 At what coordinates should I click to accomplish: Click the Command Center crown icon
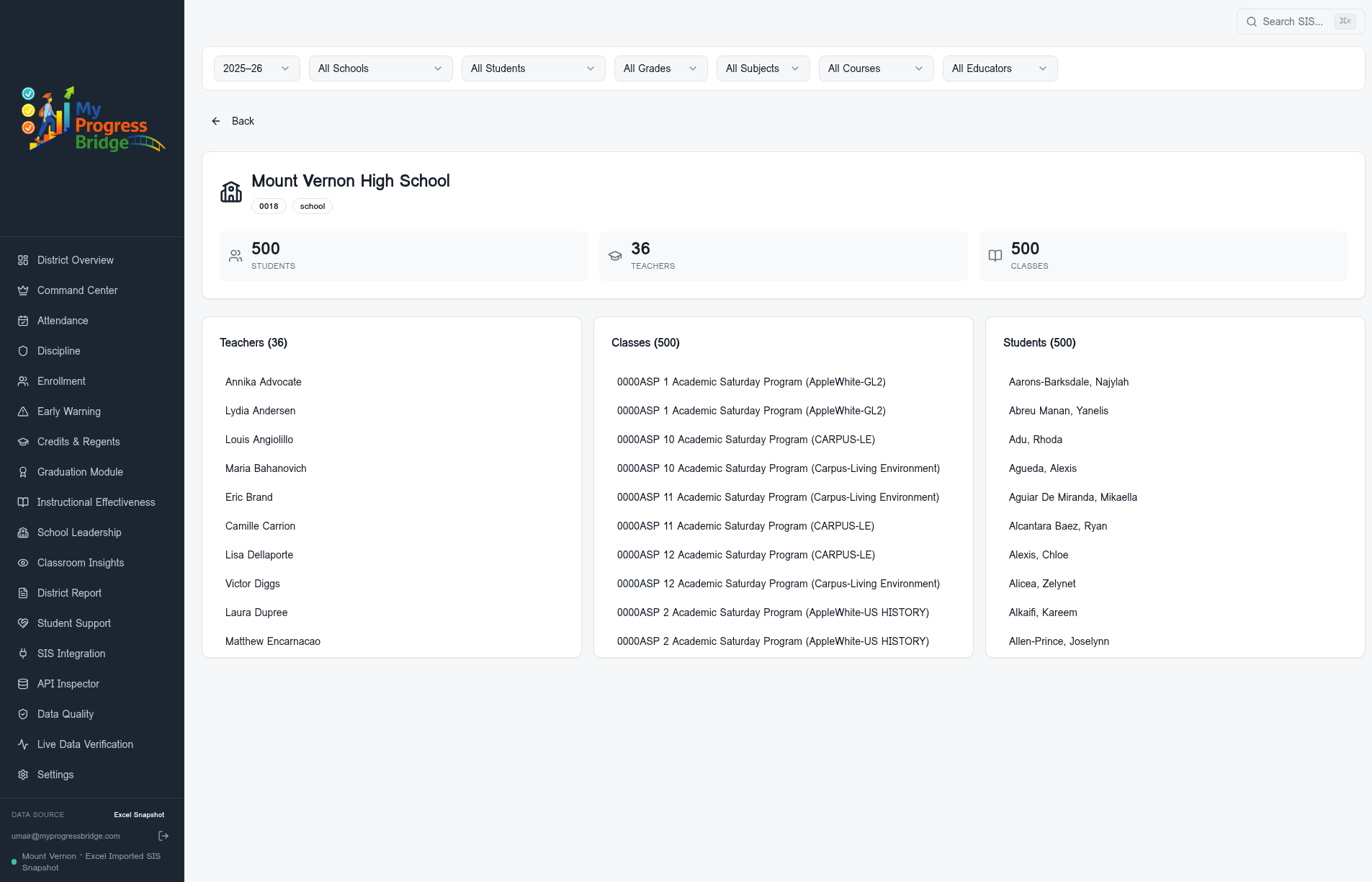(x=23, y=290)
